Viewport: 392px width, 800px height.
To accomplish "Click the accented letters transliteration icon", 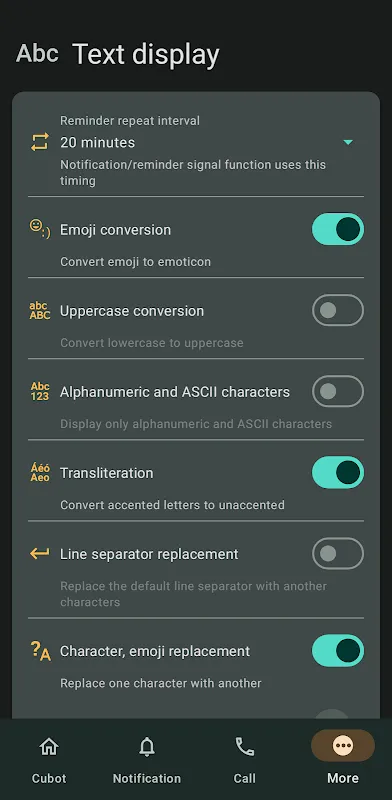I will click(40, 472).
